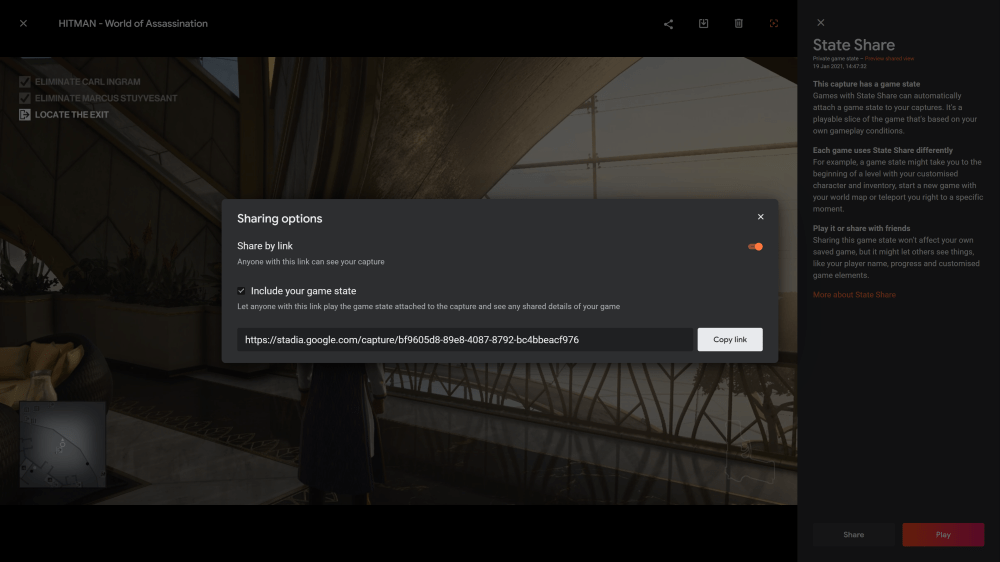Uncheck Include your game state checkbox
This screenshot has width=1000, height=562.
241,291
